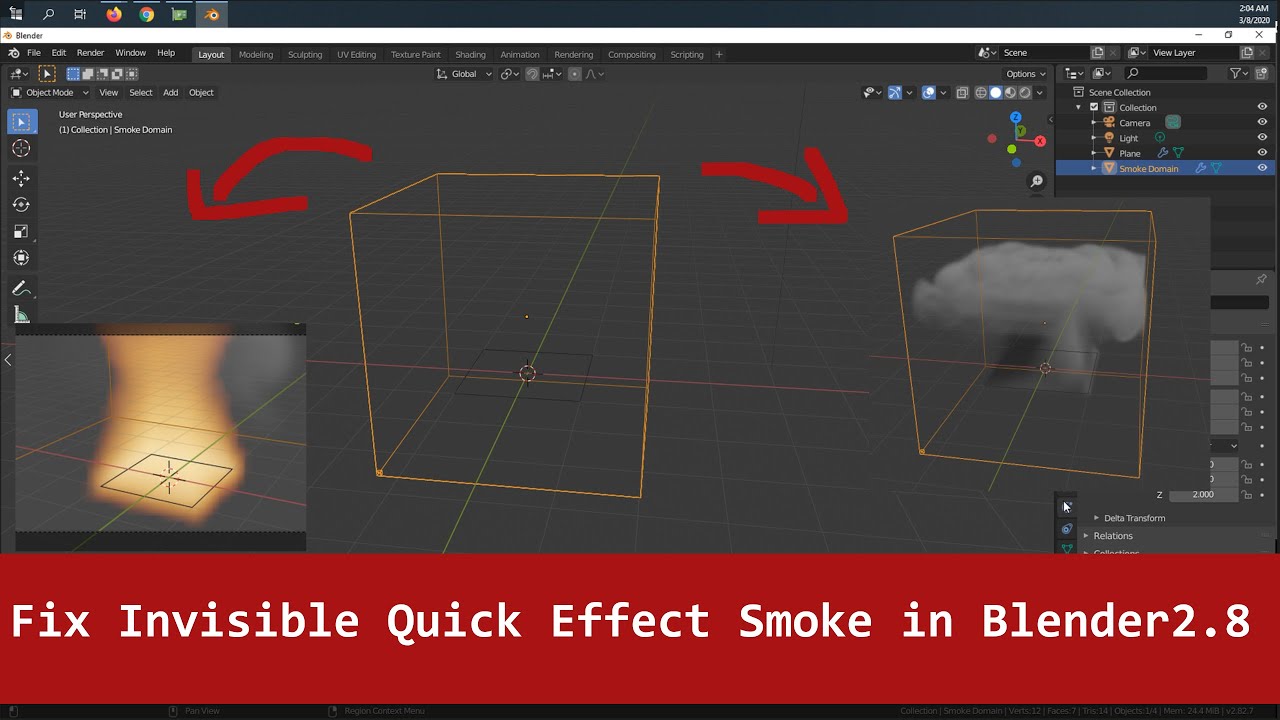Select the Rotate tool

click(x=21, y=204)
